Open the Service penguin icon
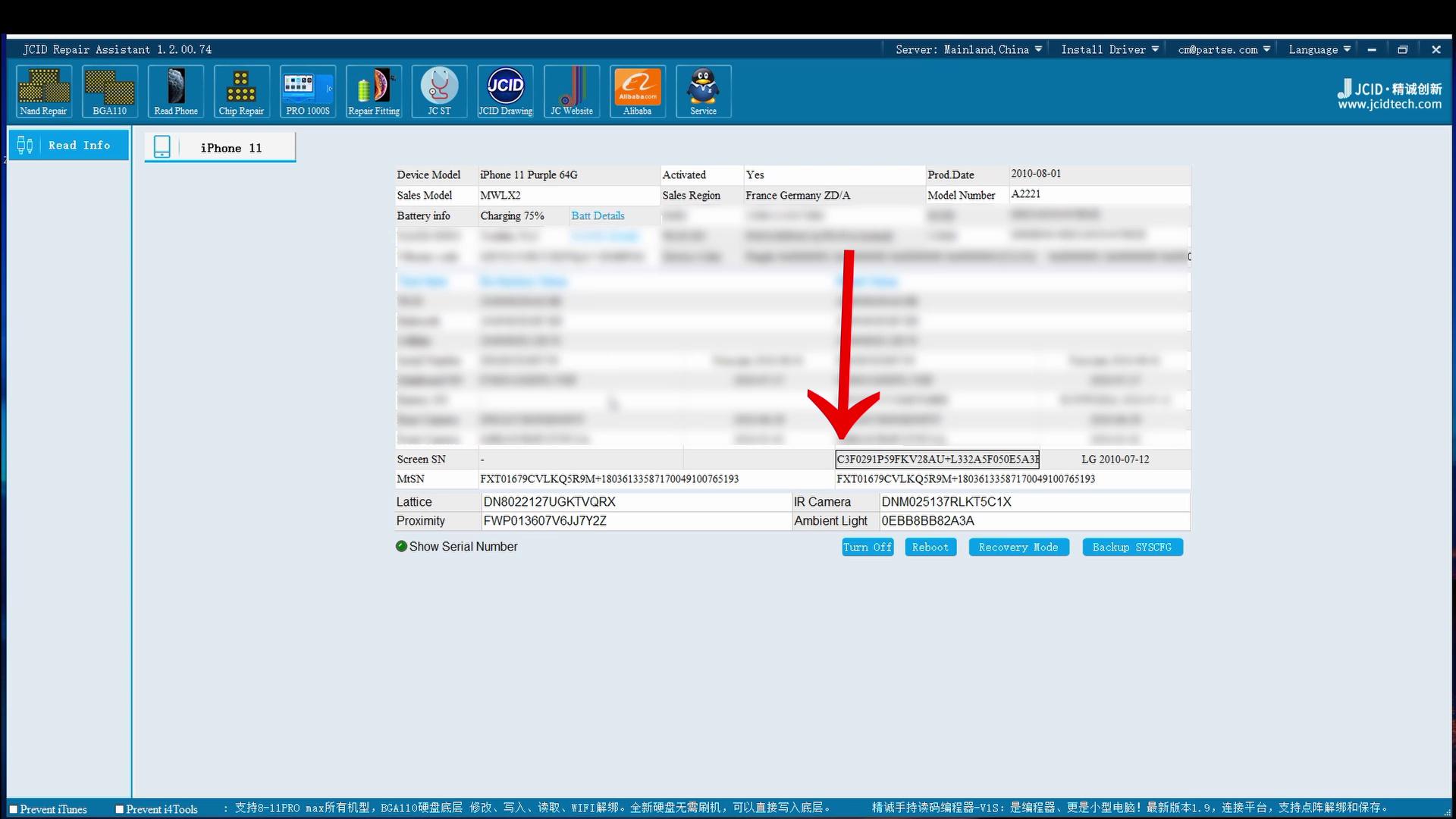1456x819 pixels. [704, 91]
